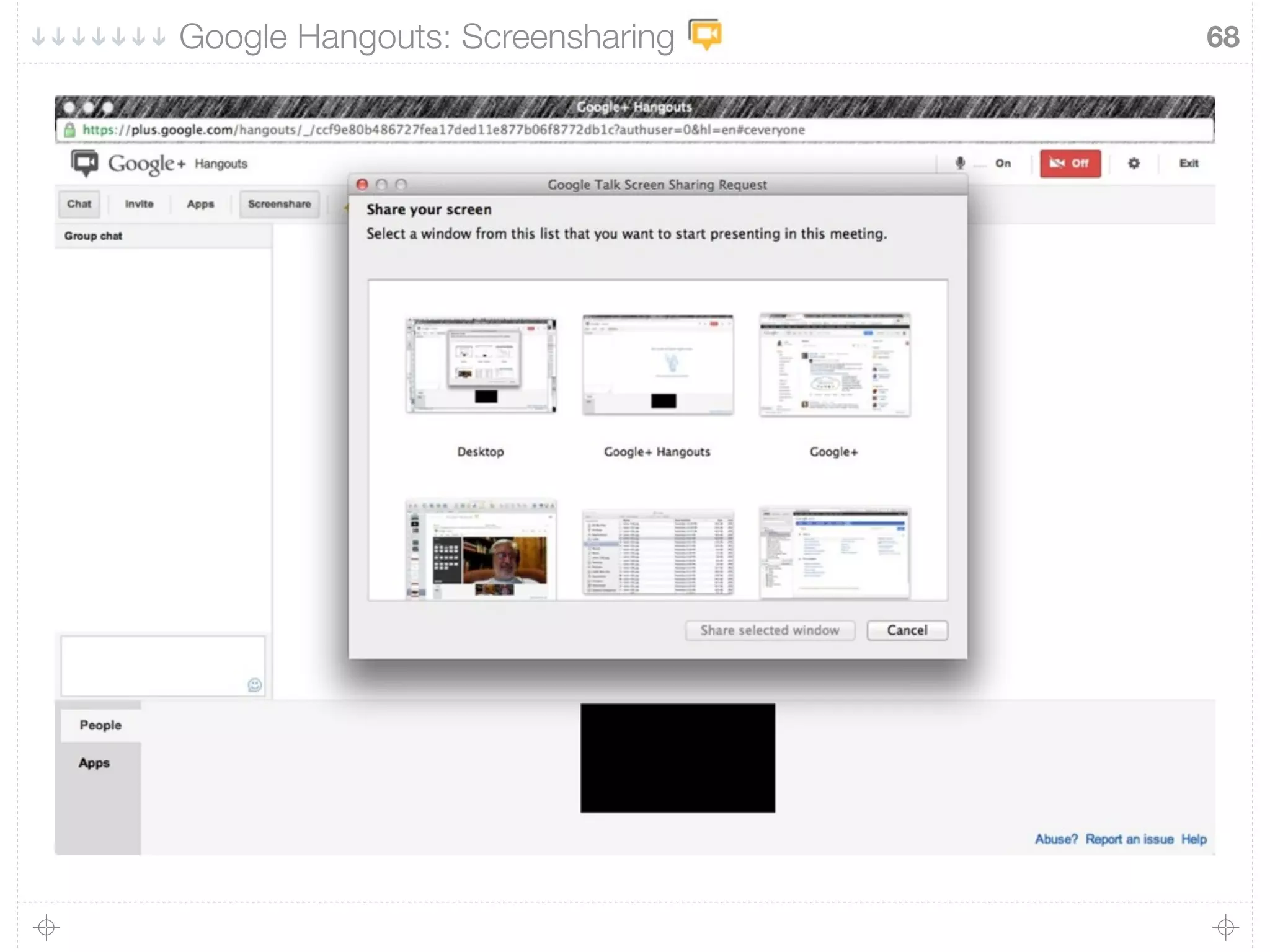Viewport: 1270px width, 952px height.
Task: Choose the thumbnail showing the webcam man
Action: click(x=481, y=549)
